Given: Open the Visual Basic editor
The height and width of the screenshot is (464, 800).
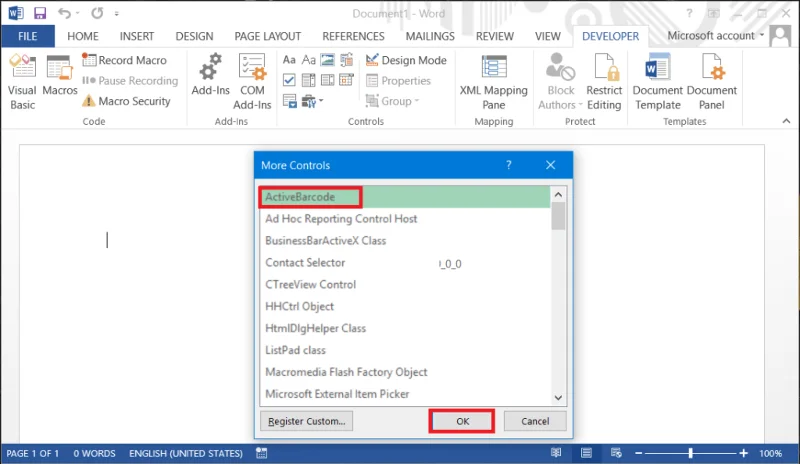Looking at the screenshot, I should [22, 82].
